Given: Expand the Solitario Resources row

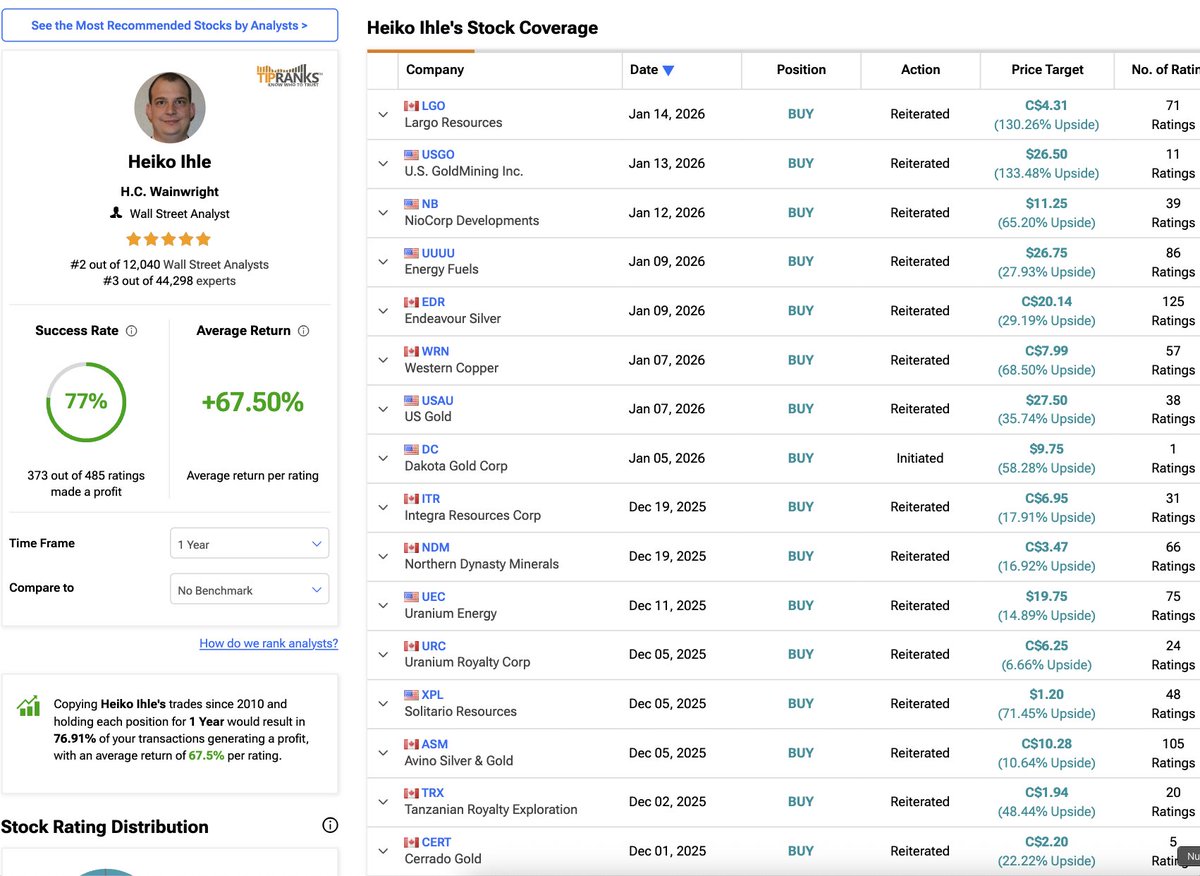Looking at the screenshot, I should [383, 703].
